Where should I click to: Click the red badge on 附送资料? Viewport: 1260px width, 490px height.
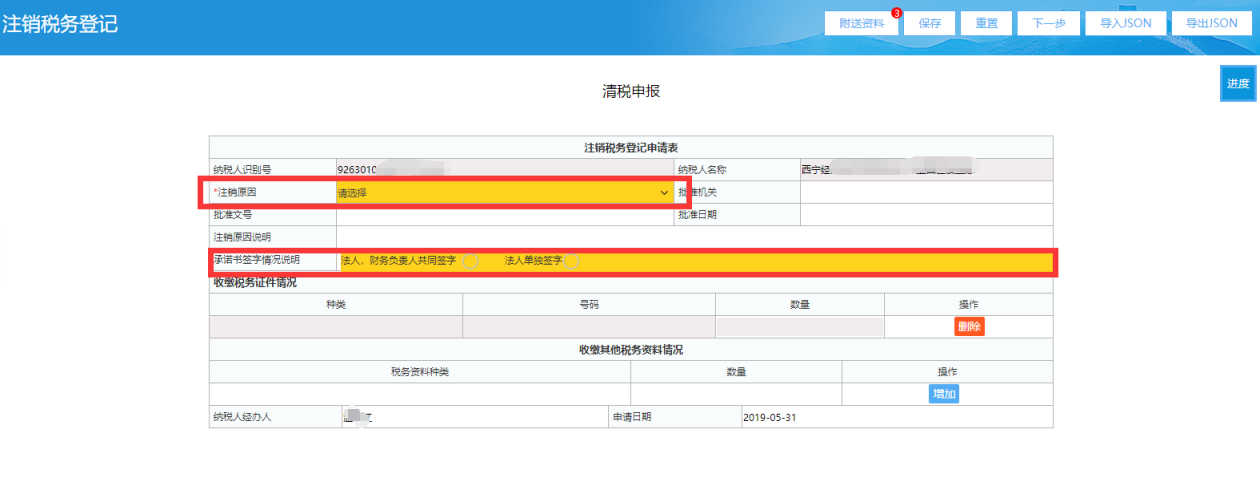tap(896, 13)
